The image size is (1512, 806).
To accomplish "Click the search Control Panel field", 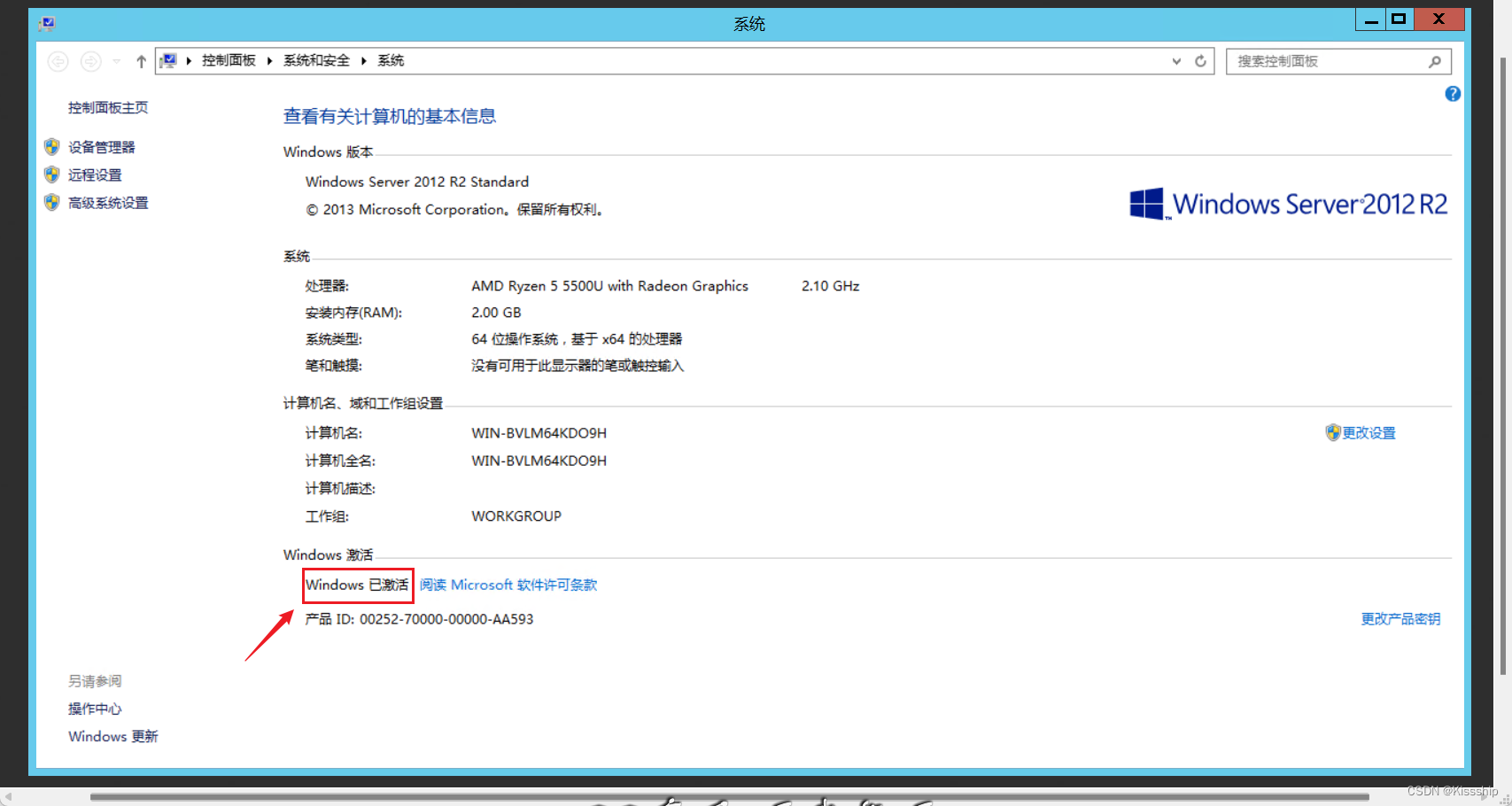I will tap(1338, 61).
